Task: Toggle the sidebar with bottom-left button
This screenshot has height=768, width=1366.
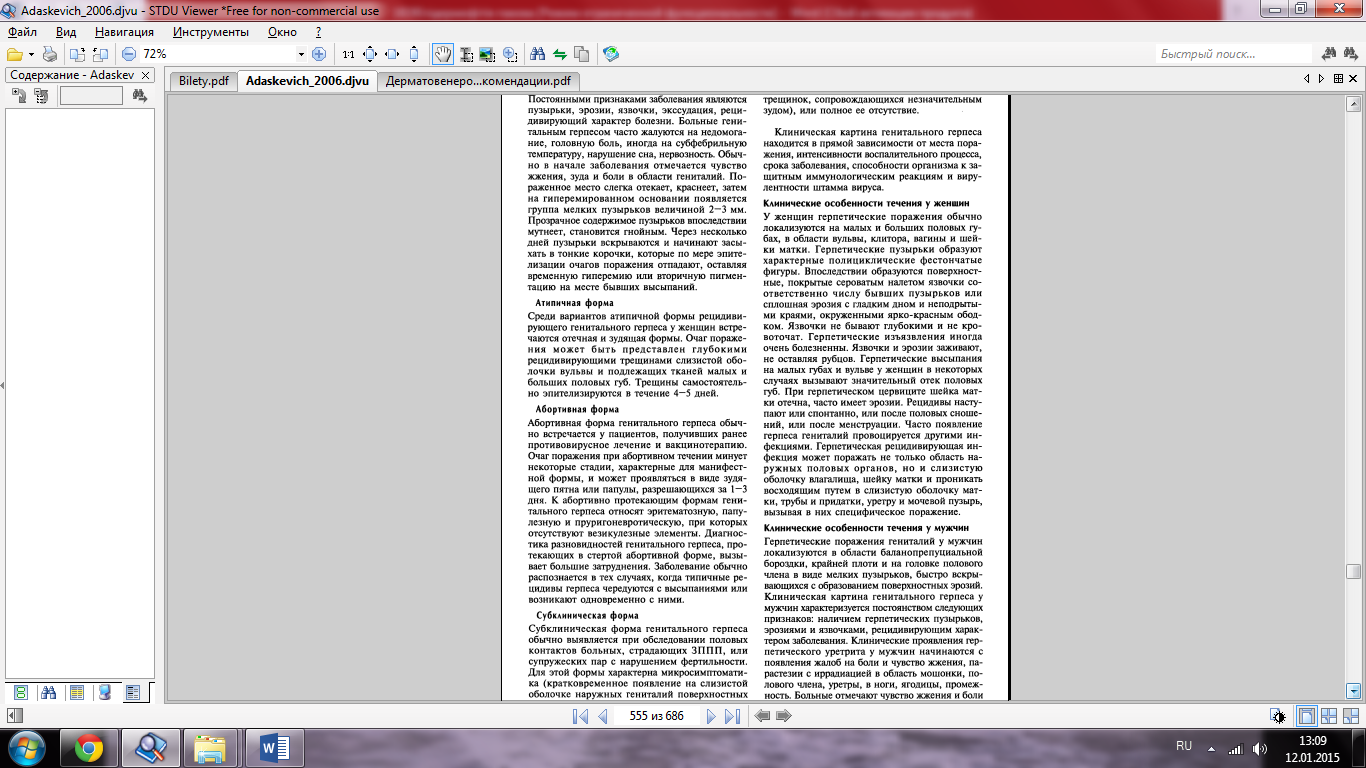Action: [13, 716]
